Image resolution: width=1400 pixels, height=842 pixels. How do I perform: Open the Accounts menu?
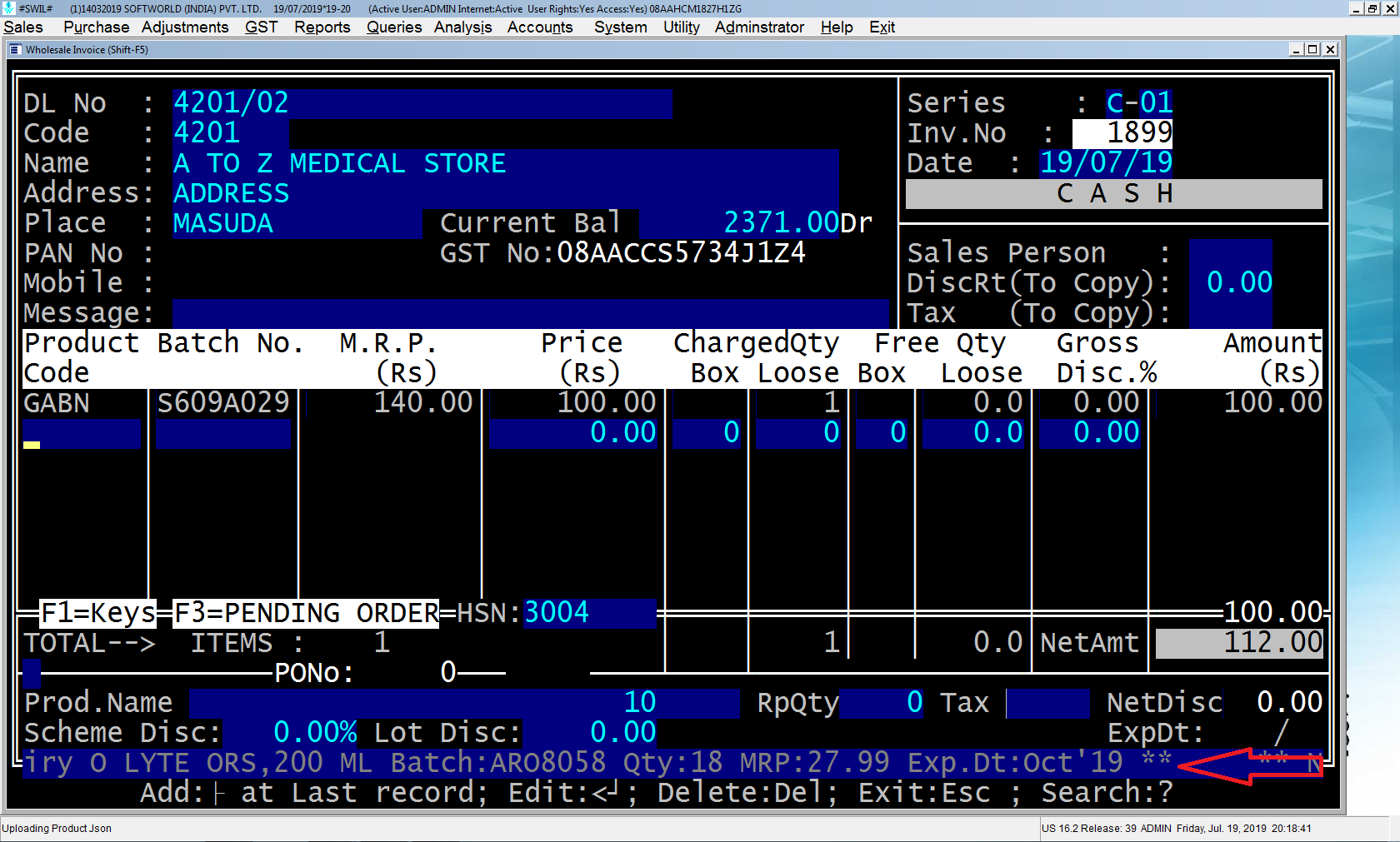click(540, 27)
